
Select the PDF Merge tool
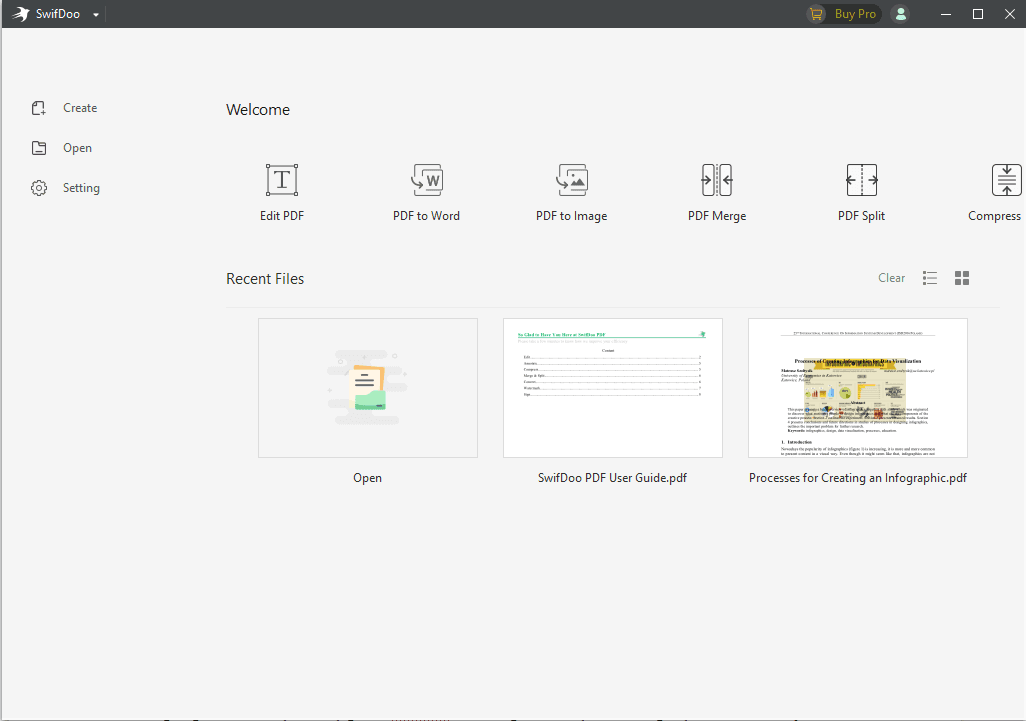(x=716, y=190)
